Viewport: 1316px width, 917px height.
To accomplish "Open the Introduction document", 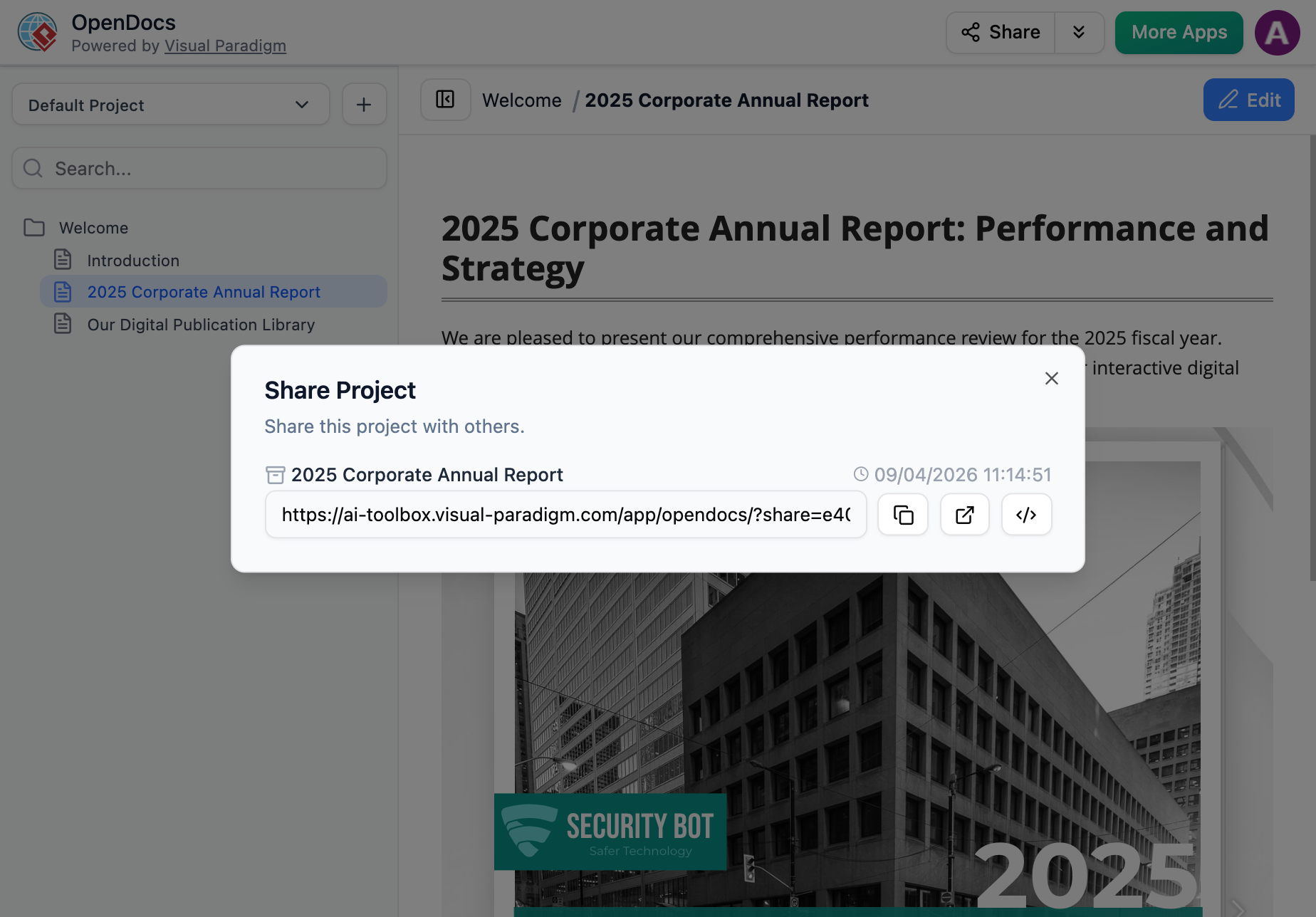I will (x=133, y=260).
